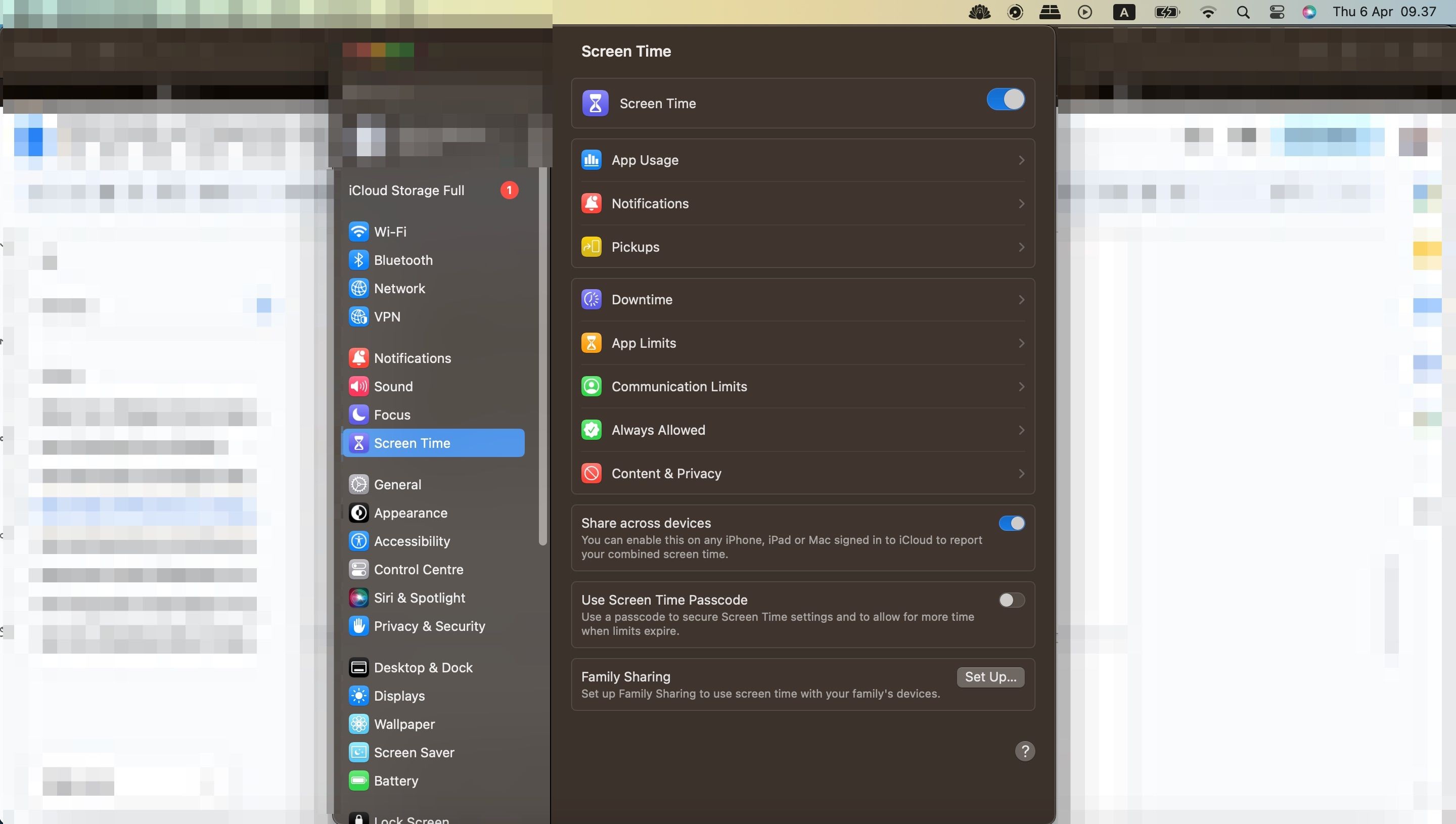This screenshot has height=824, width=1456.
Task: Open the Always Allowed row
Action: pos(803,430)
